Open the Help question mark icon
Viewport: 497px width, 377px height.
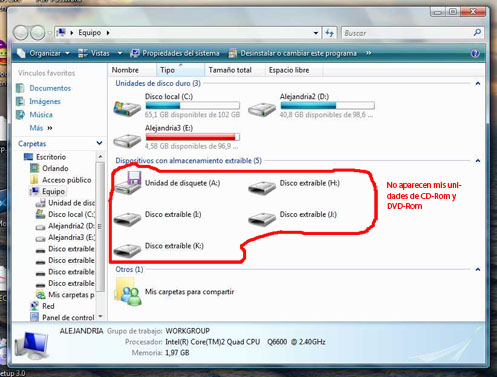pos(475,53)
